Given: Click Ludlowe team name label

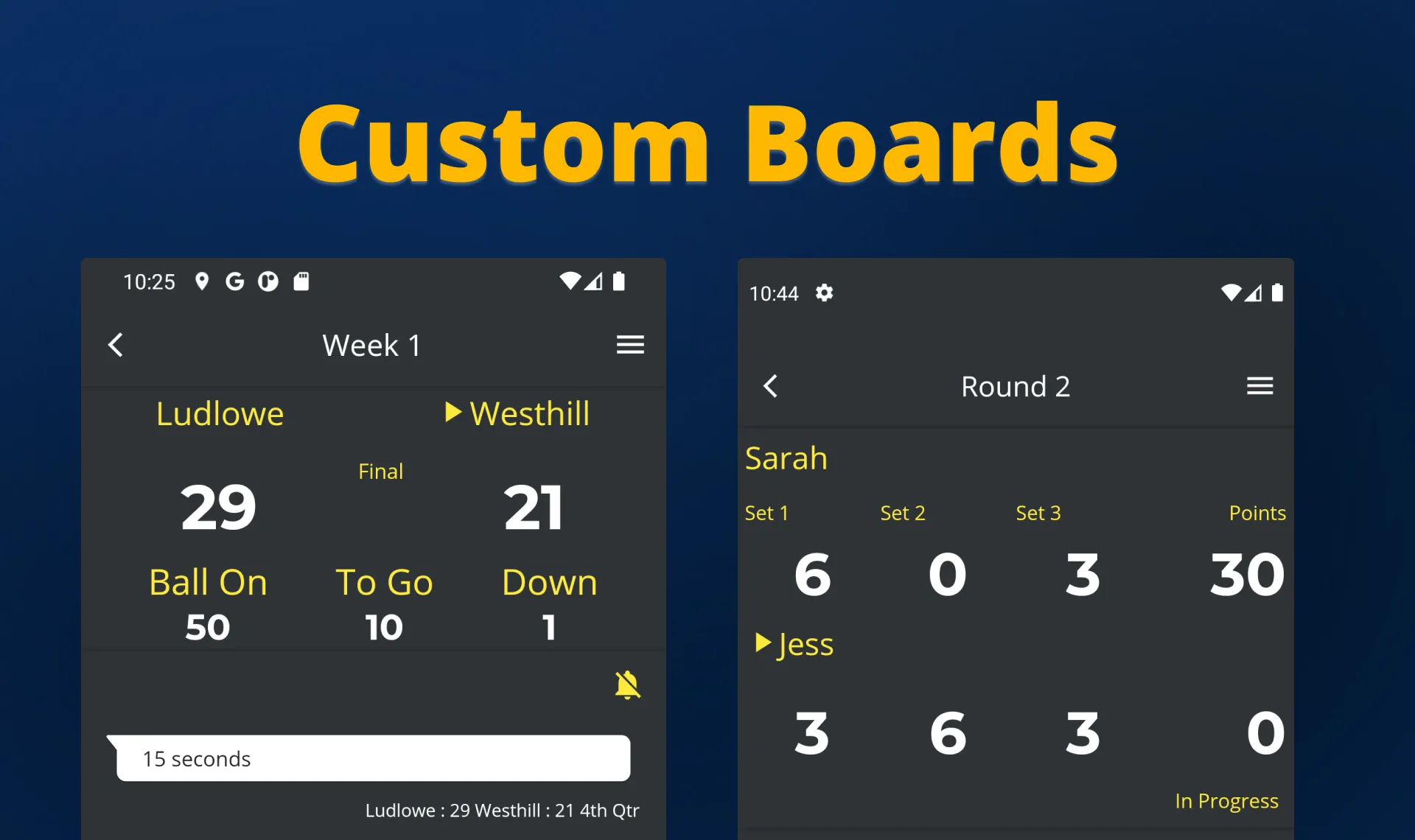Looking at the screenshot, I should coord(219,412).
